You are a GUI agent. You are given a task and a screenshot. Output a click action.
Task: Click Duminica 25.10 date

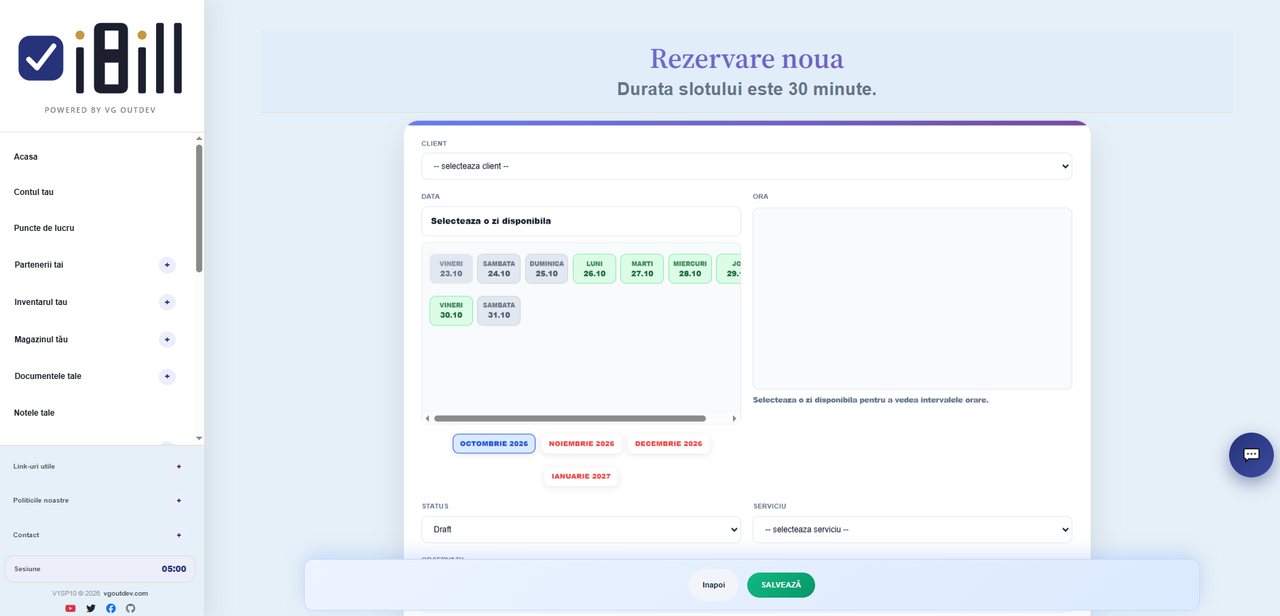(547, 269)
